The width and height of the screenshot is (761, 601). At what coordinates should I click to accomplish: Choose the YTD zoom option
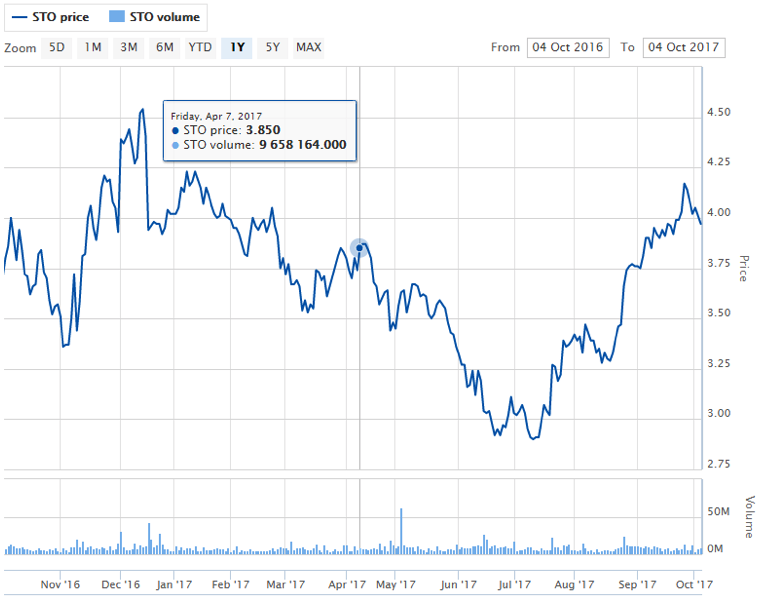coord(200,47)
